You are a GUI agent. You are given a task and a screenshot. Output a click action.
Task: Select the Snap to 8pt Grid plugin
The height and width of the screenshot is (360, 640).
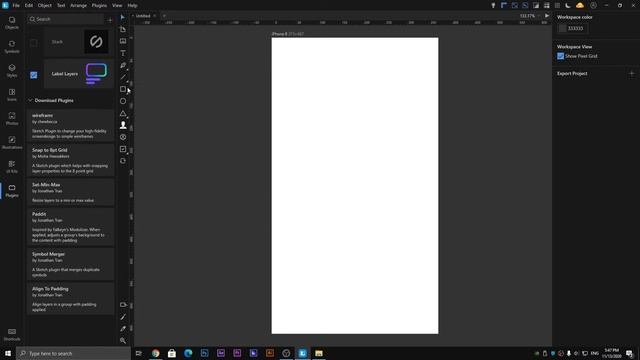pyautogui.click(x=70, y=160)
